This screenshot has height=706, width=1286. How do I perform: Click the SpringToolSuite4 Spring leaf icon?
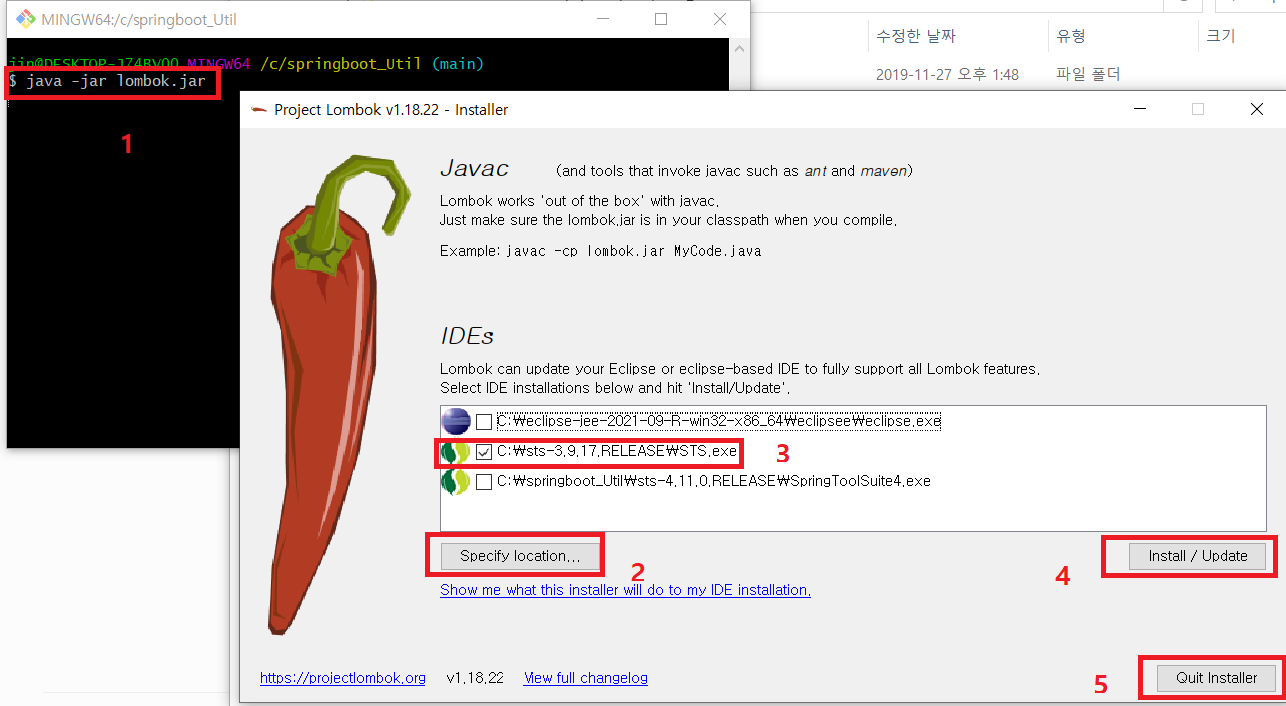[456, 482]
